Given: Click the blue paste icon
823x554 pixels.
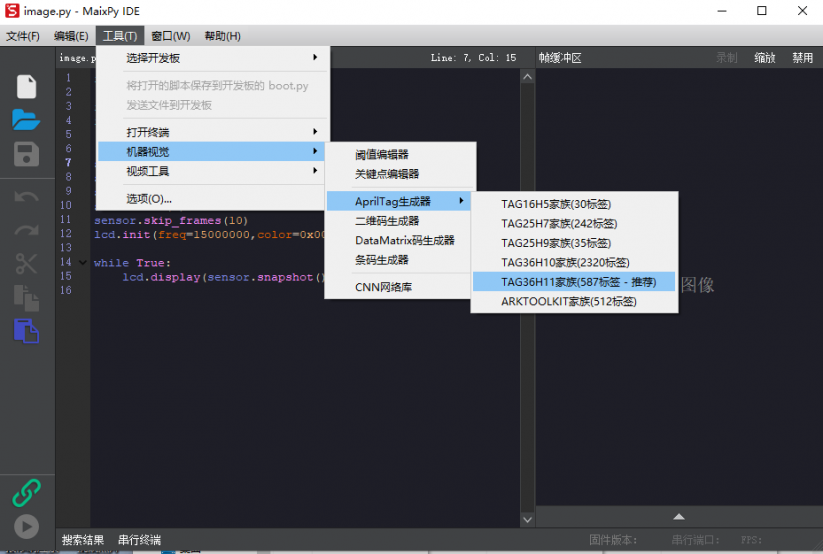Looking at the screenshot, I should tap(26, 331).
